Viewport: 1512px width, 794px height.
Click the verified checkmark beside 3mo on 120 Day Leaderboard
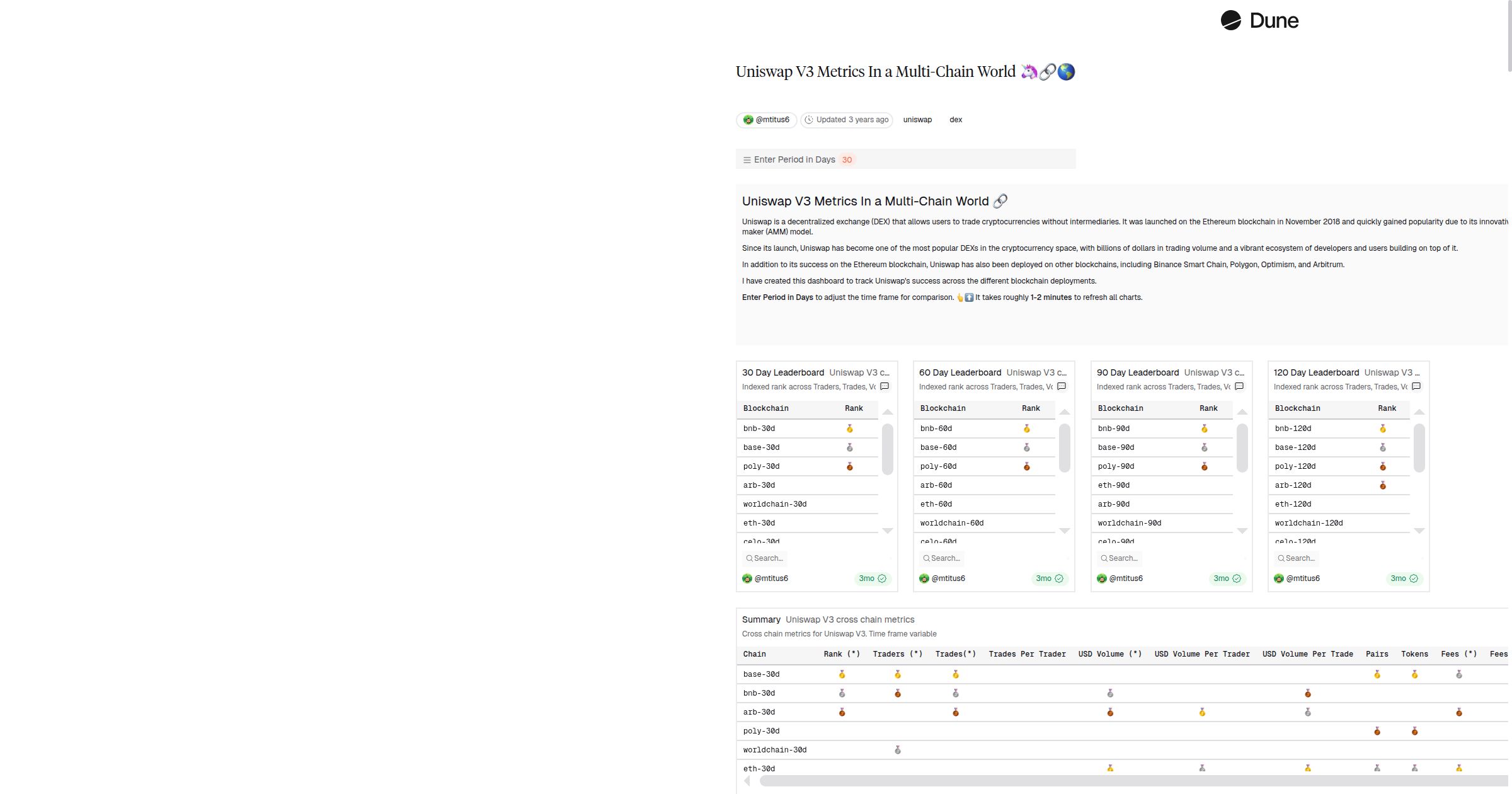click(x=1414, y=578)
